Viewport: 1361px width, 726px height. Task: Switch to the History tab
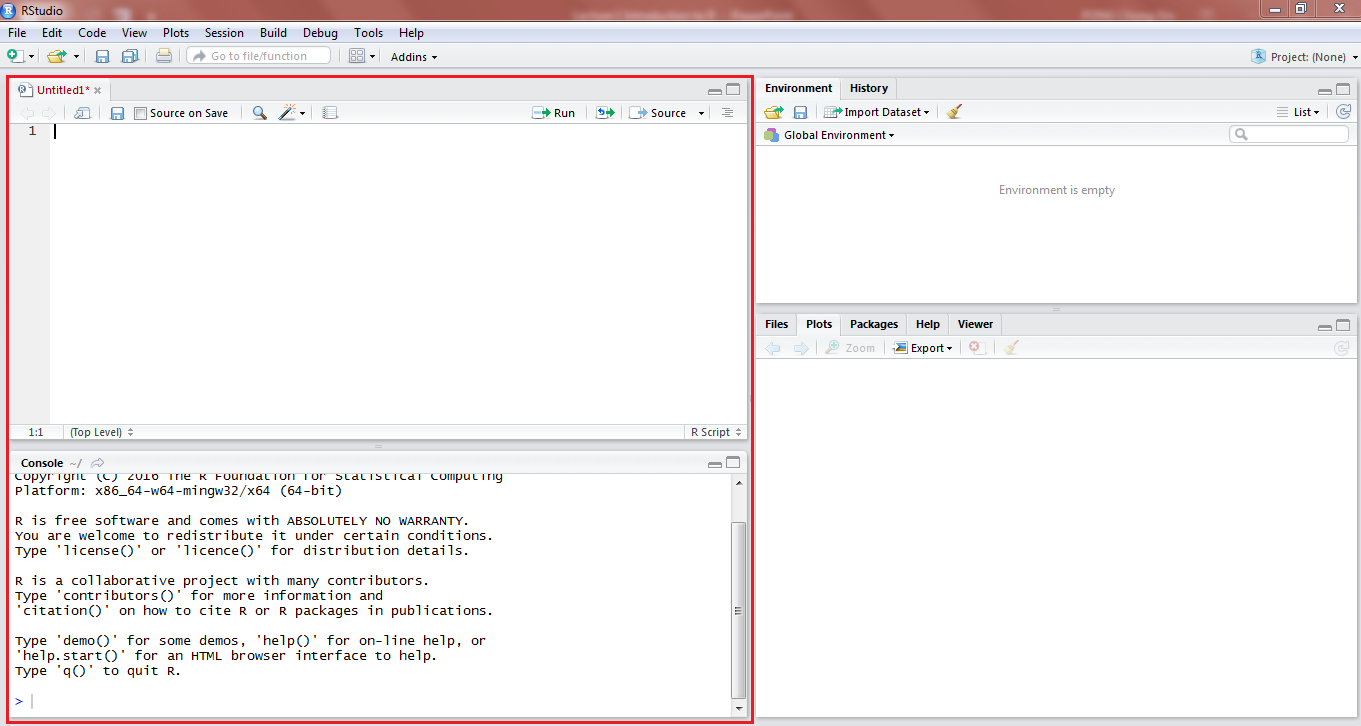868,88
